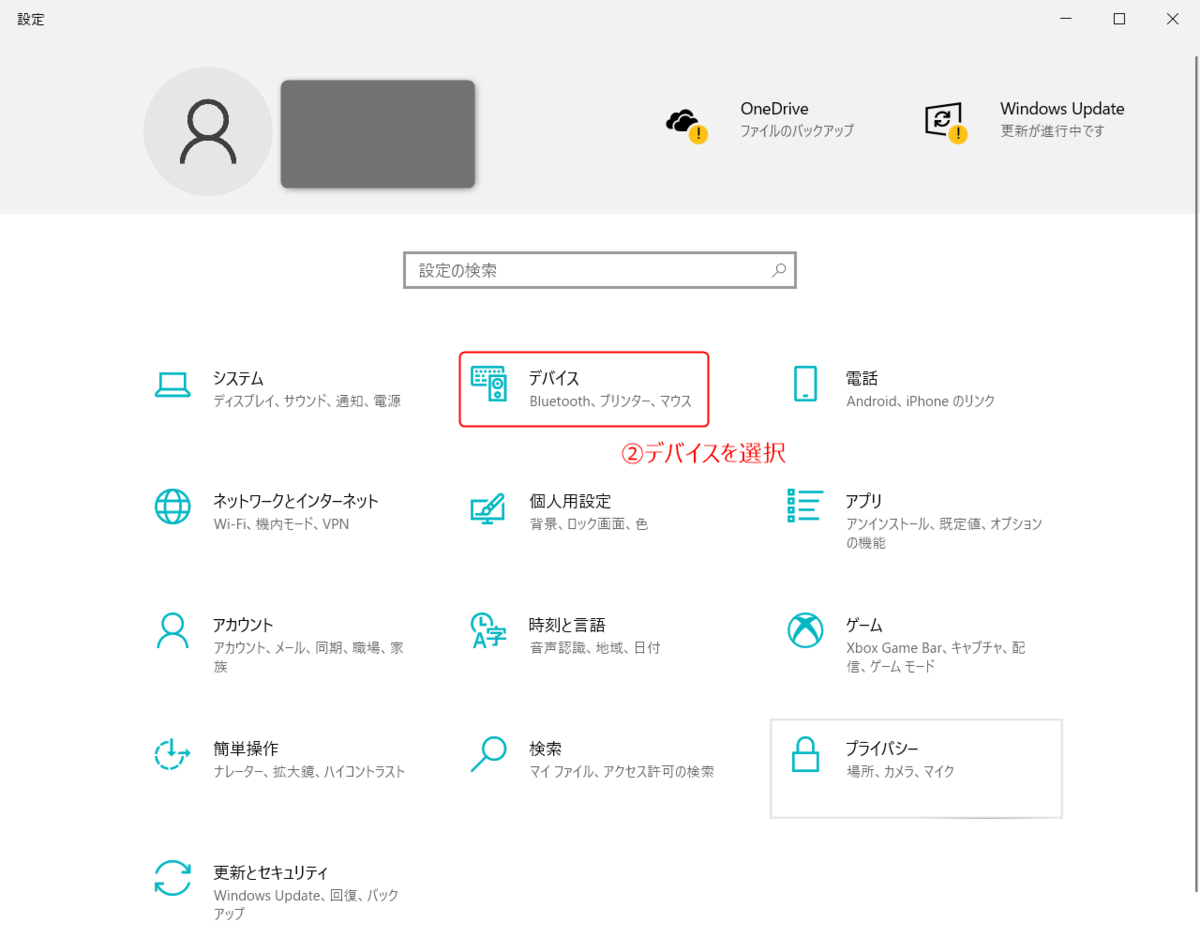Open the アカウント person icon

pyautogui.click(x=172, y=630)
